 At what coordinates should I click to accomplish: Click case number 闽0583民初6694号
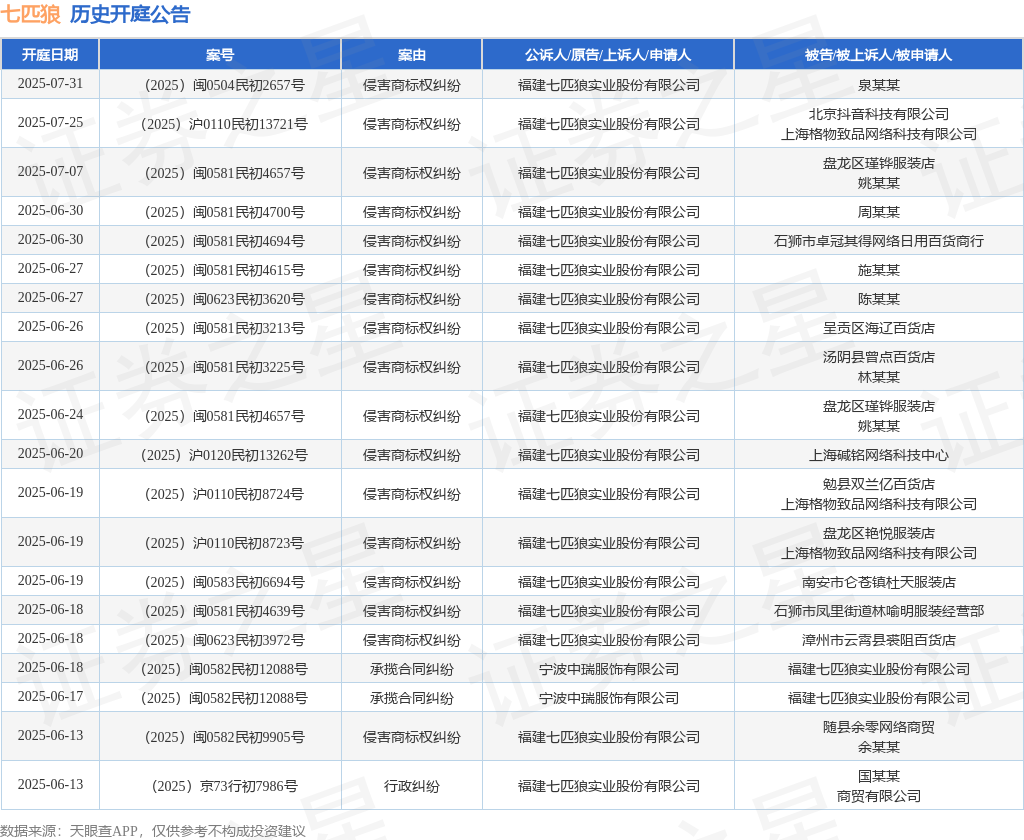pos(225,583)
